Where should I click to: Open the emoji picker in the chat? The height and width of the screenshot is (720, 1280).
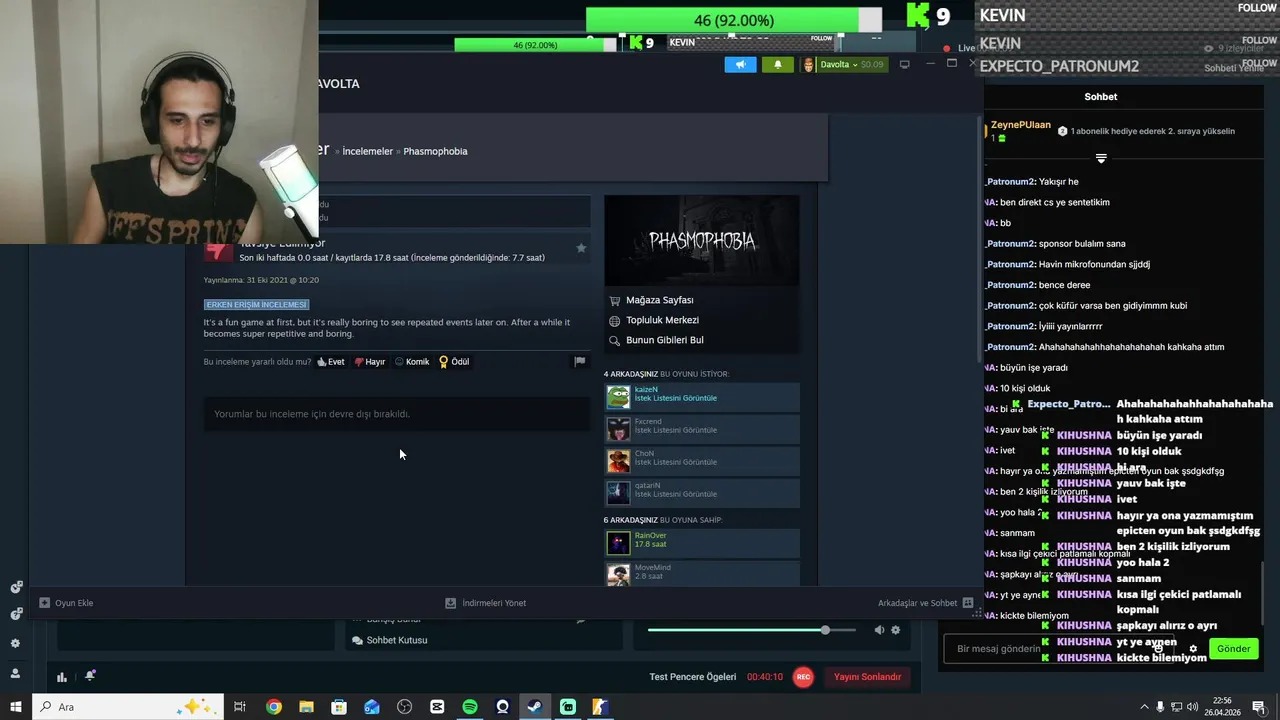tap(1159, 648)
